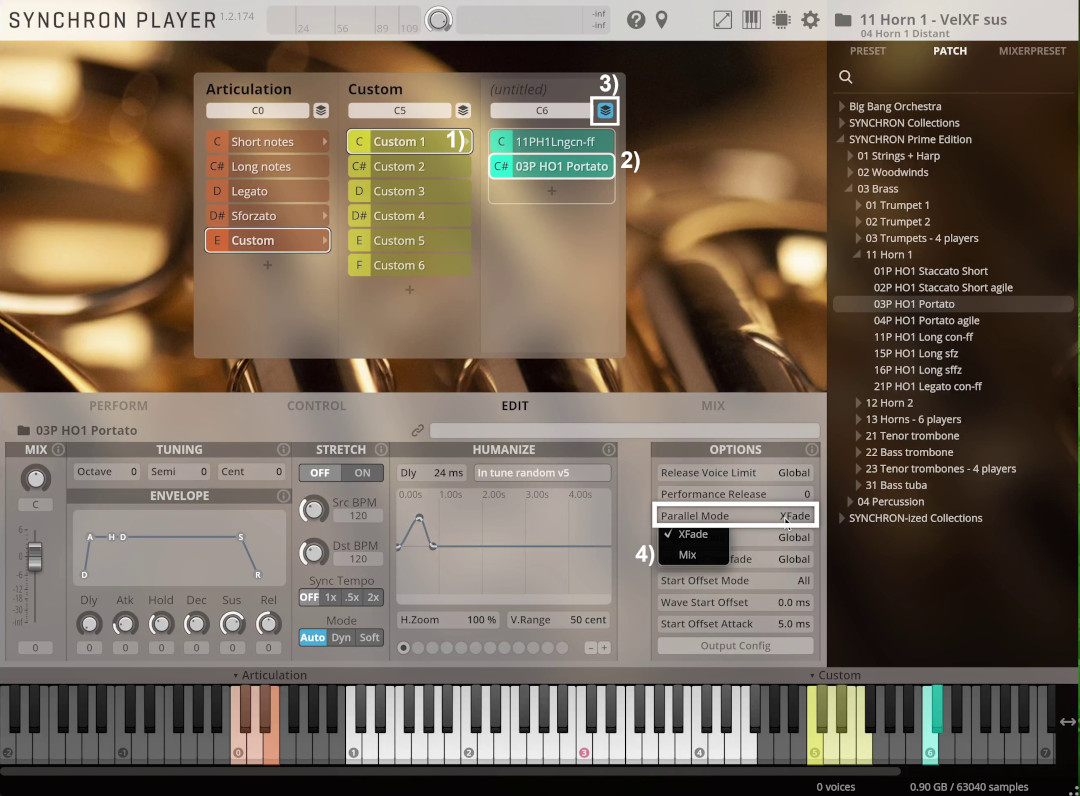Expand 12 Horn 2 folder
This screenshot has height=796, width=1080.
[858, 403]
